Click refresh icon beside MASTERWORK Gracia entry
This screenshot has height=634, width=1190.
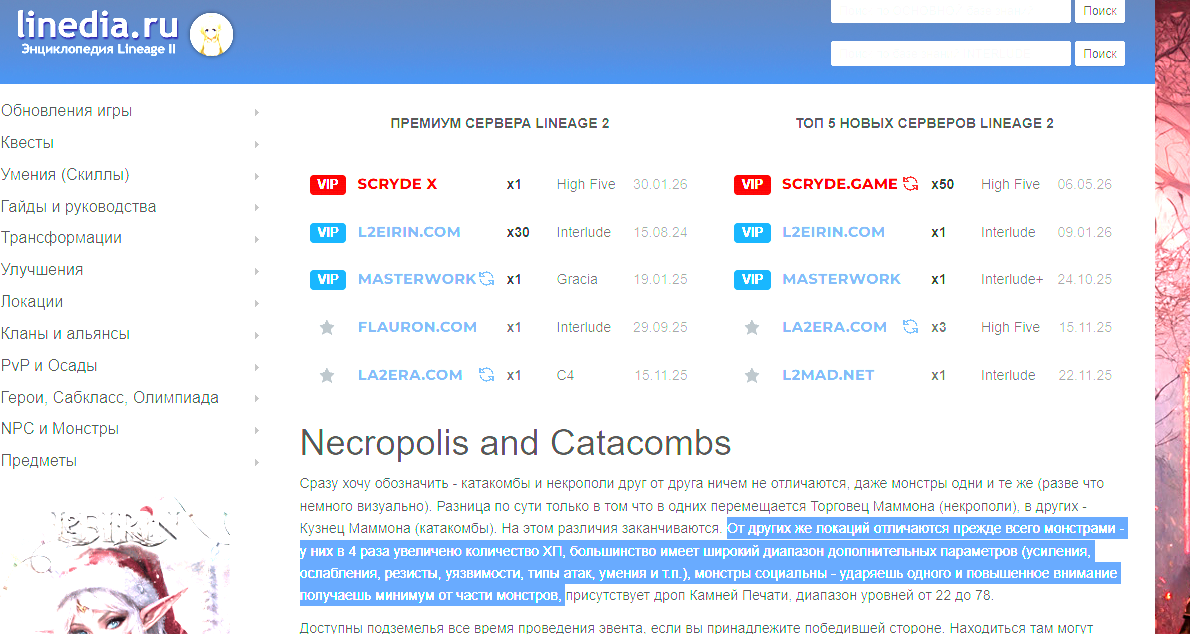pos(487,279)
